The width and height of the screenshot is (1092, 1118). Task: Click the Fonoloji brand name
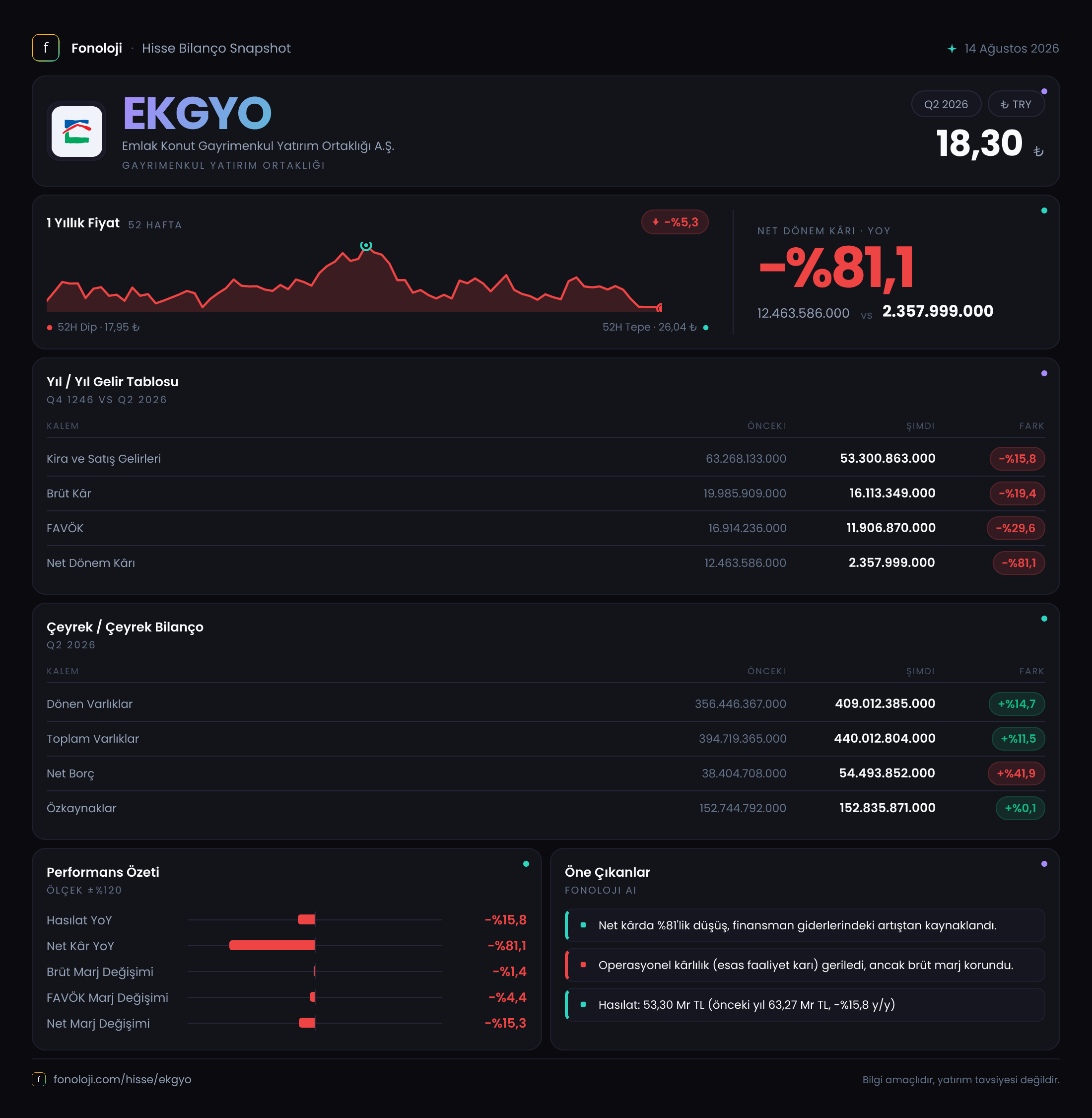(96, 48)
